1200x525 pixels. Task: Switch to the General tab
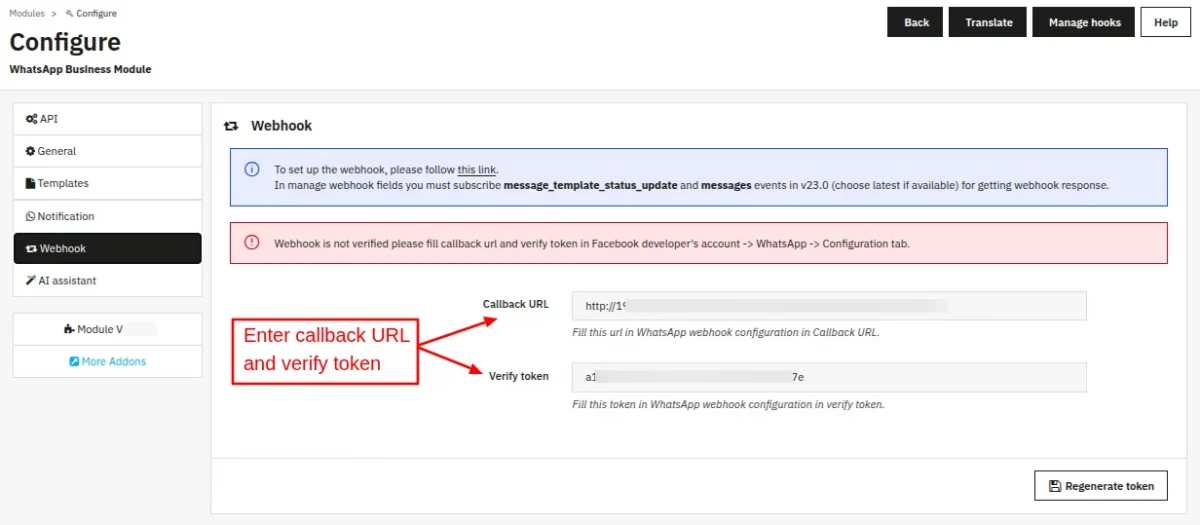107,151
